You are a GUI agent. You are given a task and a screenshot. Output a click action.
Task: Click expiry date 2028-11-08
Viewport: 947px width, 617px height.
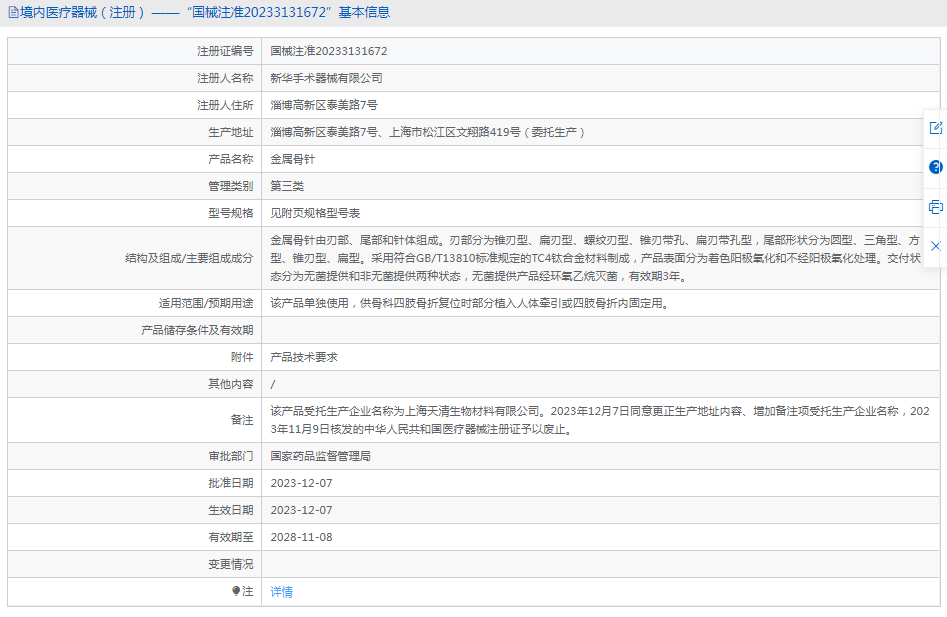click(301, 537)
